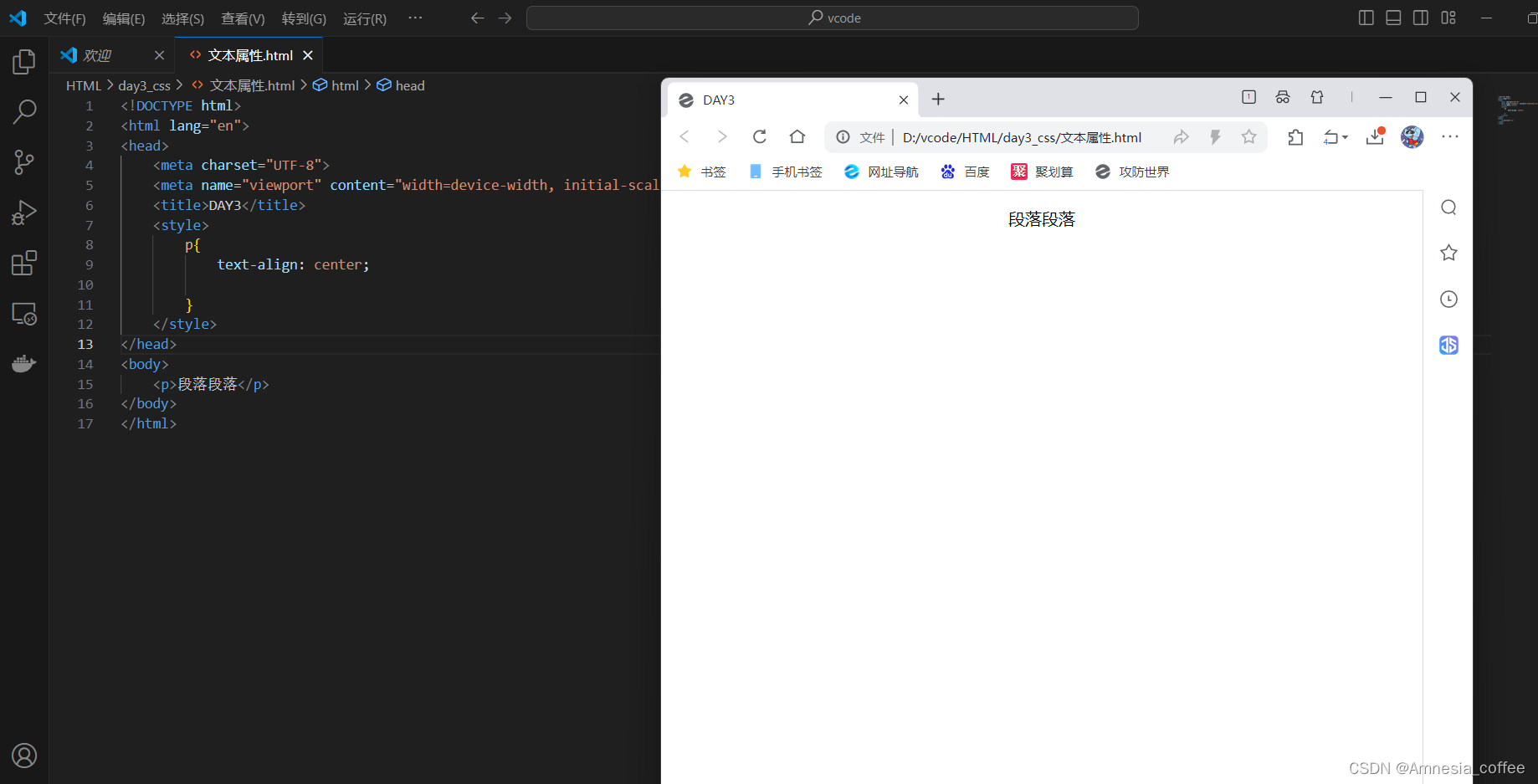Click head element breadcrumb

pos(401,85)
